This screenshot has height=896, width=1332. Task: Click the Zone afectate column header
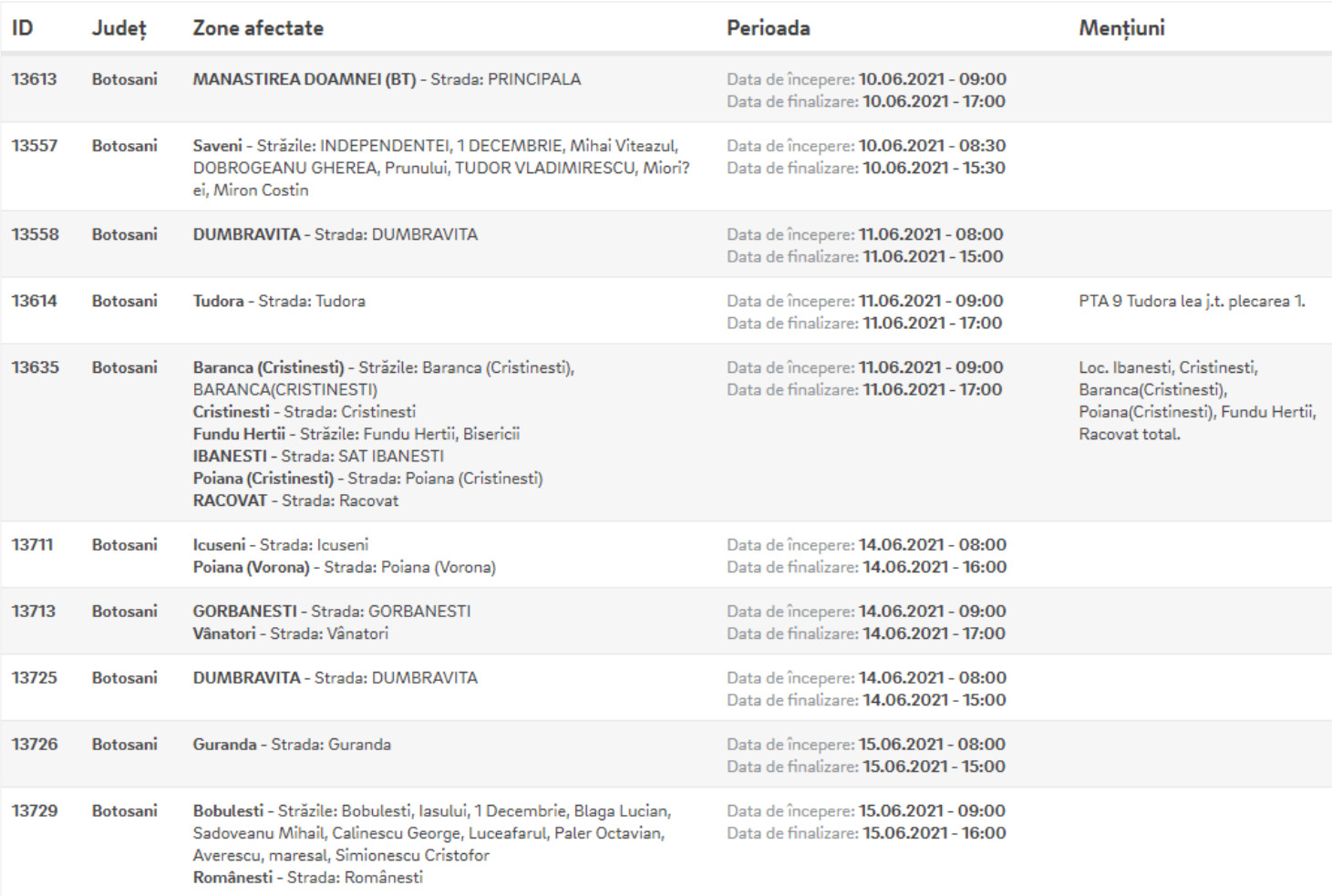(x=258, y=28)
